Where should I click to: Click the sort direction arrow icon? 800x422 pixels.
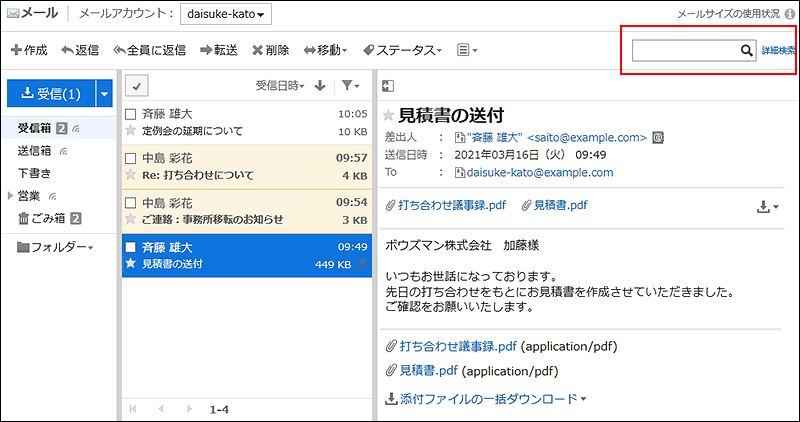[320, 86]
